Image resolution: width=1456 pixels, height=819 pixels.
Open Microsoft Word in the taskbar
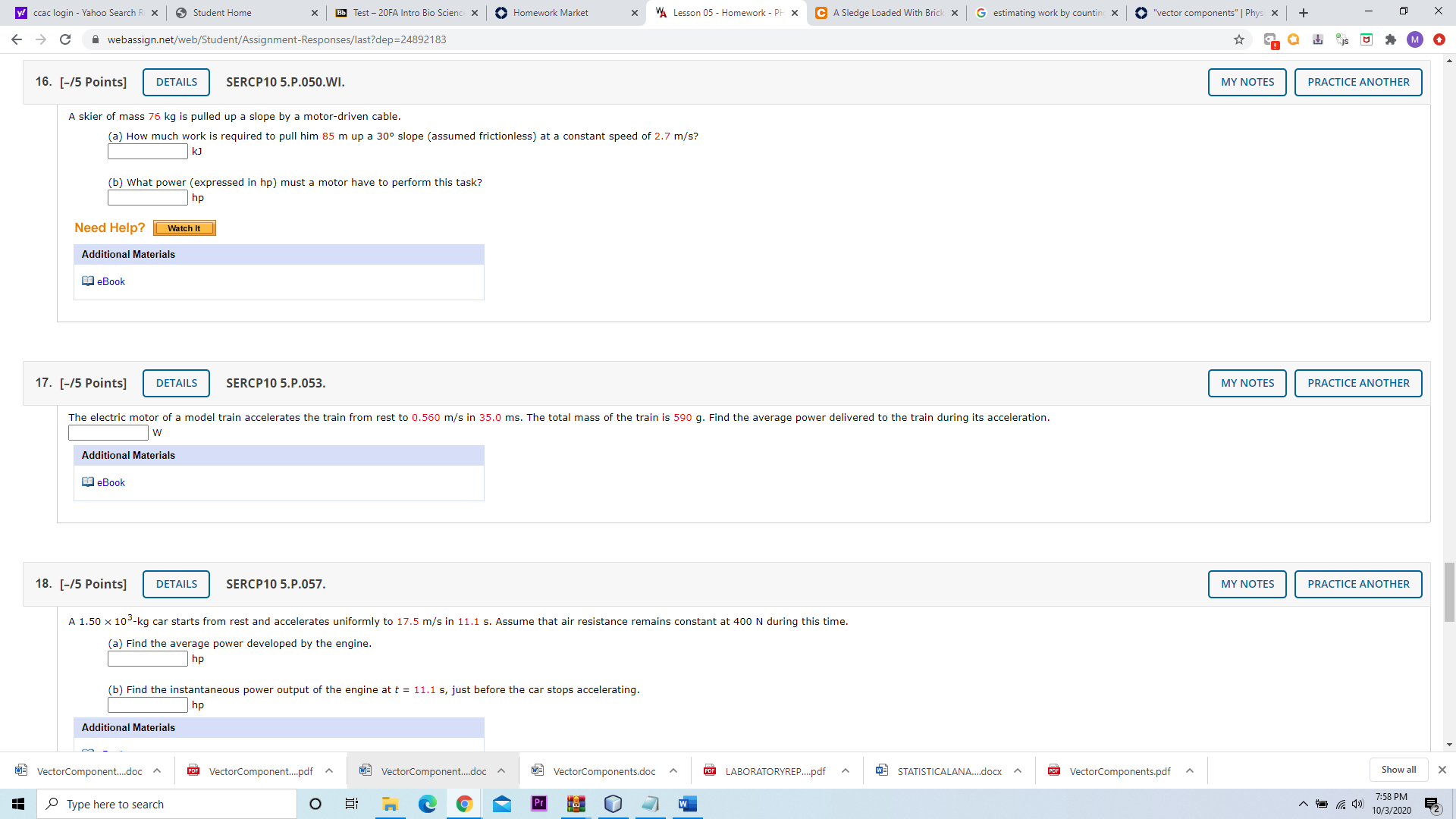pyautogui.click(x=688, y=804)
